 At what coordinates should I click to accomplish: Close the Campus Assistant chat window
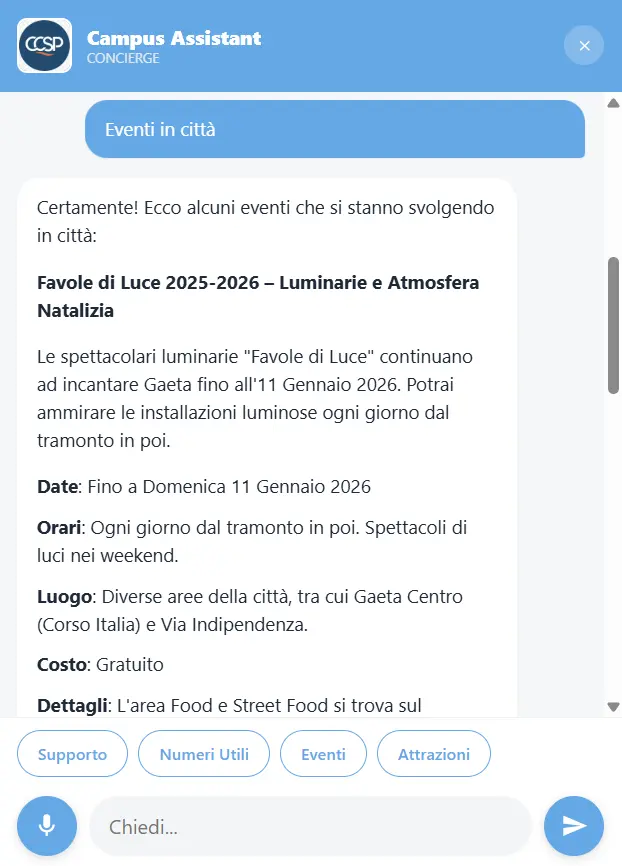click(584, 45)
